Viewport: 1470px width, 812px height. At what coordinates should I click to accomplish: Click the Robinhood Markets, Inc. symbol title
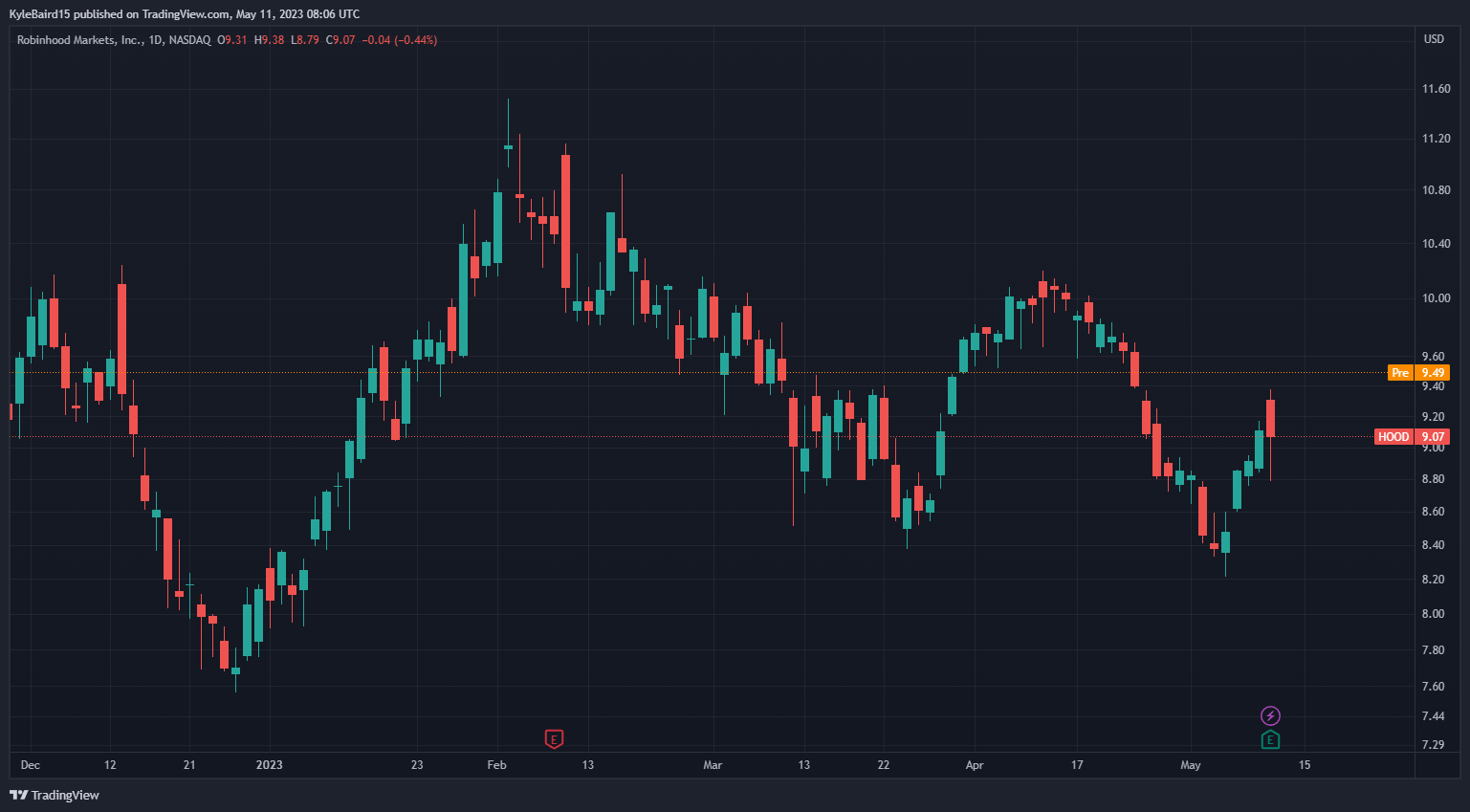79,40
